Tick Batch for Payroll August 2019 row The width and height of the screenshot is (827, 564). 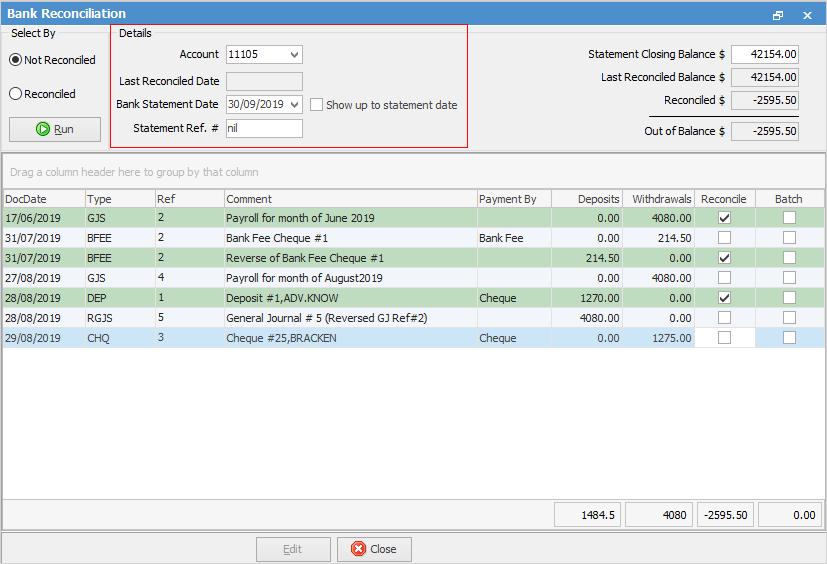click(x=789, y=278)
